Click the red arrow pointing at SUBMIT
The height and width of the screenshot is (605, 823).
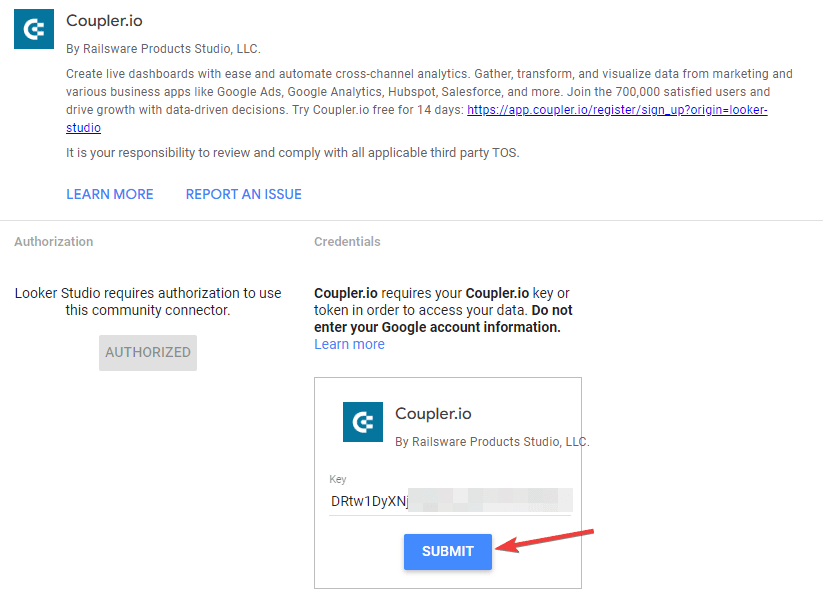[x=547, y=538]
